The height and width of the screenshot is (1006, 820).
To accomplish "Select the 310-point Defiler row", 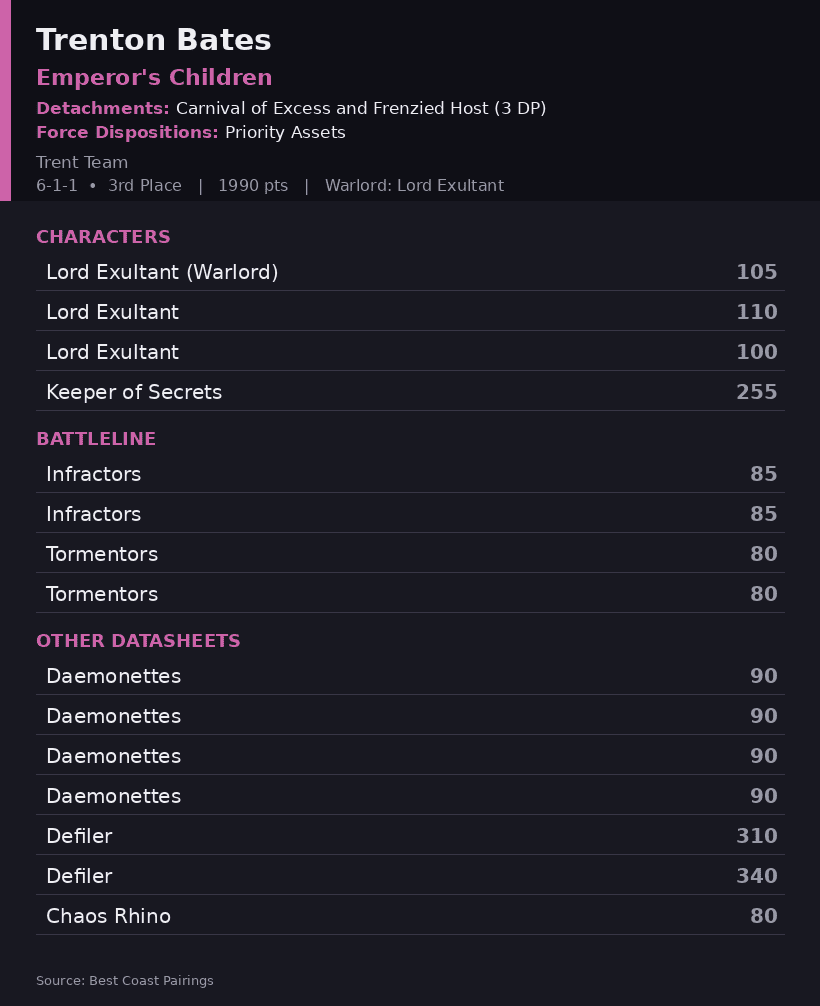I will (x=411, y=835).
